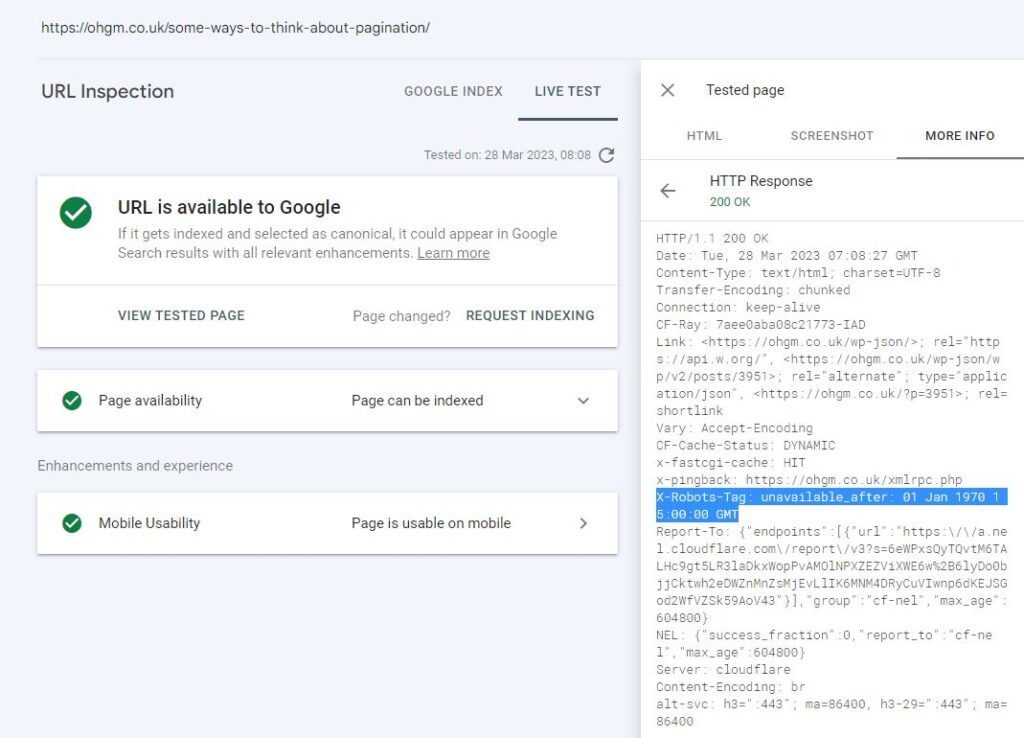1024x738 pixels.
Task: Close the Tested page panel
Action: coord(667,90)
